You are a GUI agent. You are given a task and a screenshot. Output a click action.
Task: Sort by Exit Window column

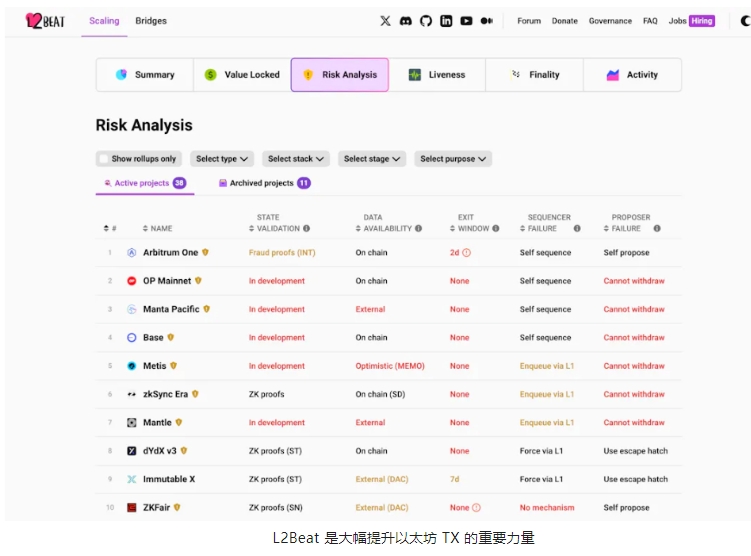pyautogui.click(x=470, y=223)
